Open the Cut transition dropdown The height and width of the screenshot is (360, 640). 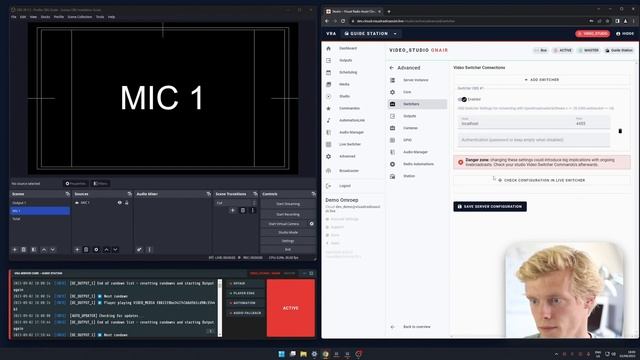point(236,203)
